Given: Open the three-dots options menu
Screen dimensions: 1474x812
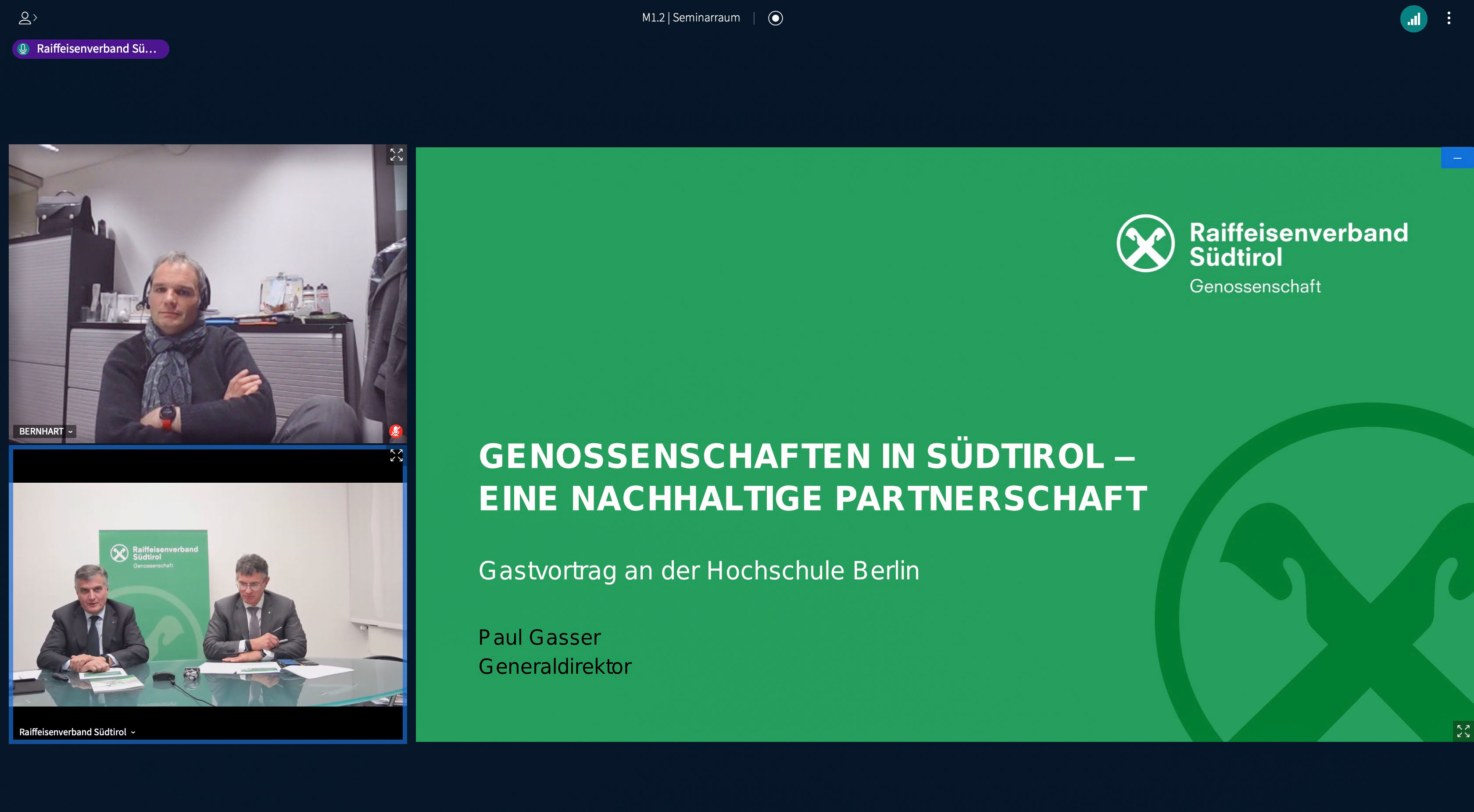Looking at the screenshot, I should tap(1449, 18).
